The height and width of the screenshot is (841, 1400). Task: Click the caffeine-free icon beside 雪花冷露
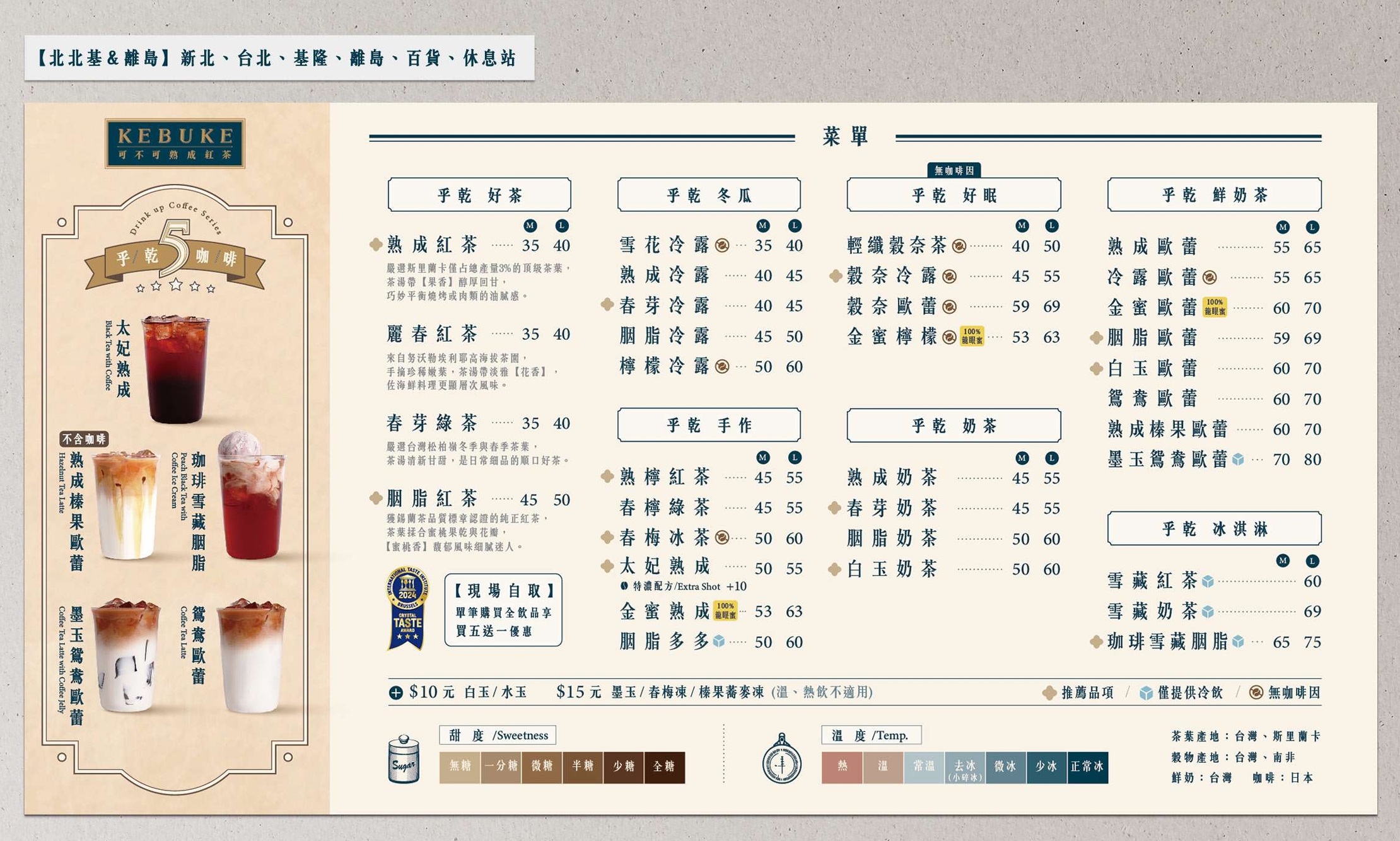[x=722, y=245]
